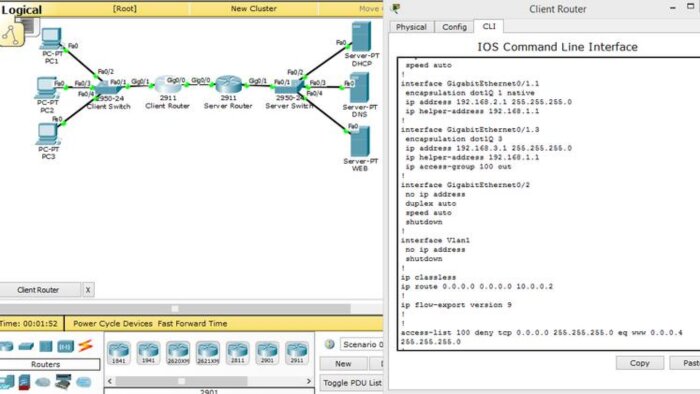Select the DNS server device
Screen dimensions: 700x394
tap(359, 88)
